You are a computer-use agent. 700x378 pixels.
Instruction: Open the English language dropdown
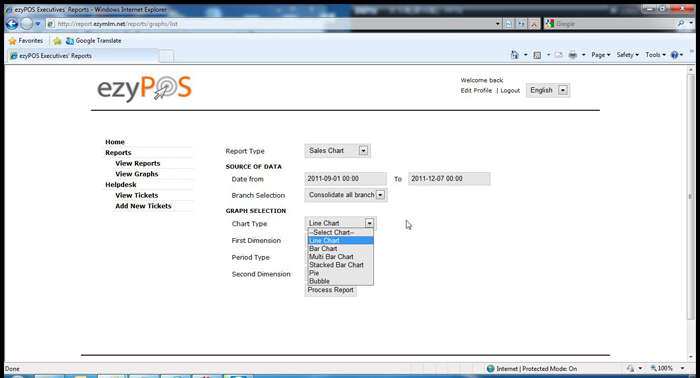pyautogui.click(x=548, y=90)
